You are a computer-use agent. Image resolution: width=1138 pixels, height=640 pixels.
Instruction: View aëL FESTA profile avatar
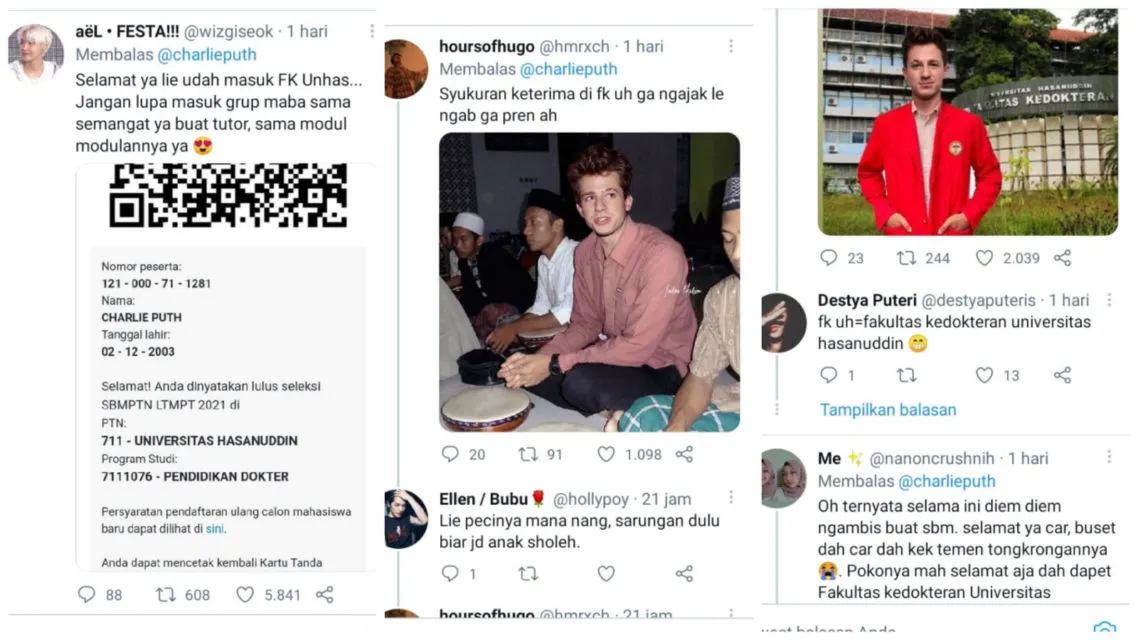36,53
